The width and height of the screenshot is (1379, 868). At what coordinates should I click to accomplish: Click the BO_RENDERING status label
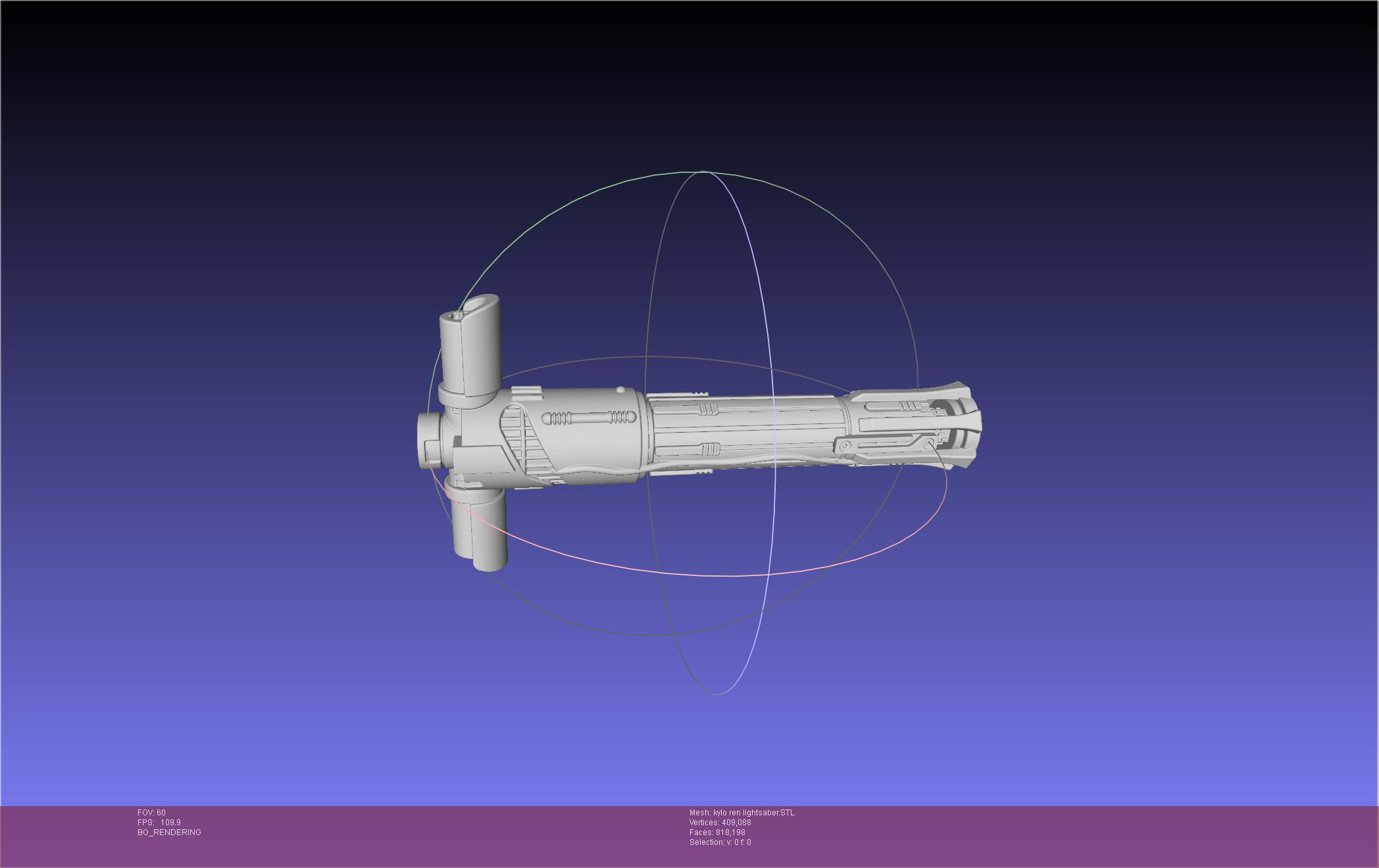point(169,832)
